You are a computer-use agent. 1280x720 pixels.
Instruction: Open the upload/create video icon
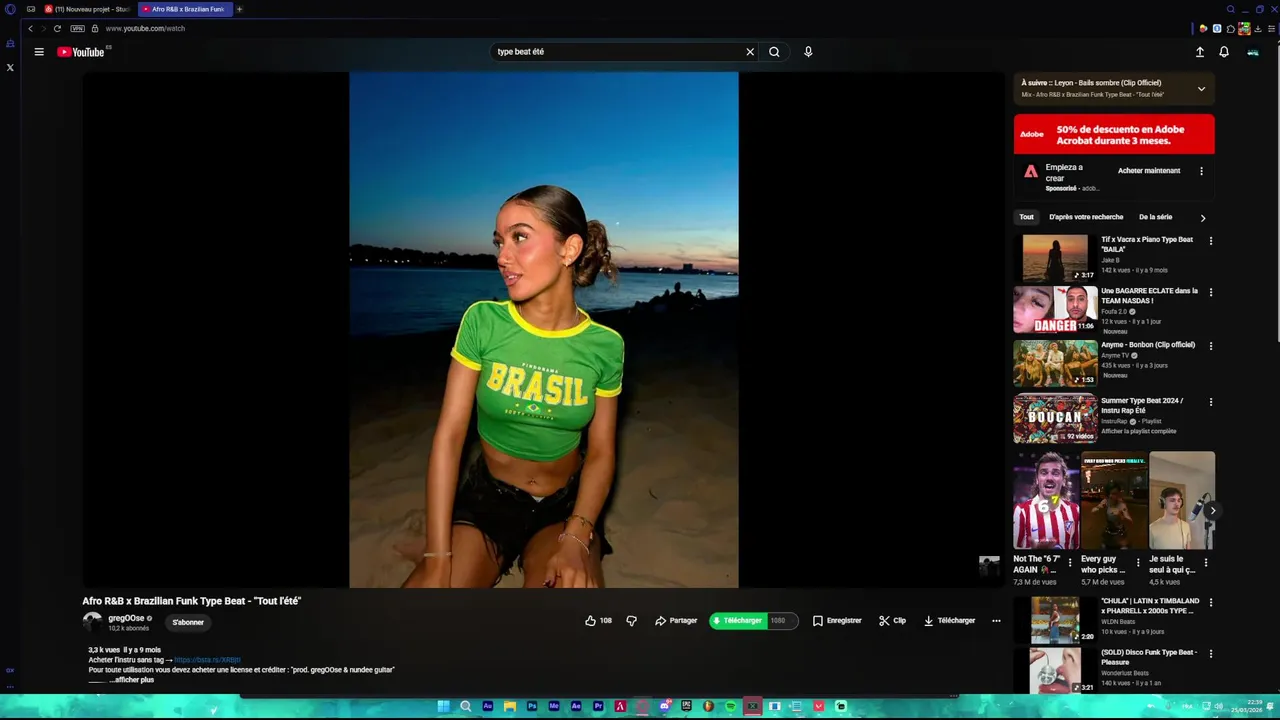pos(1200,52)
